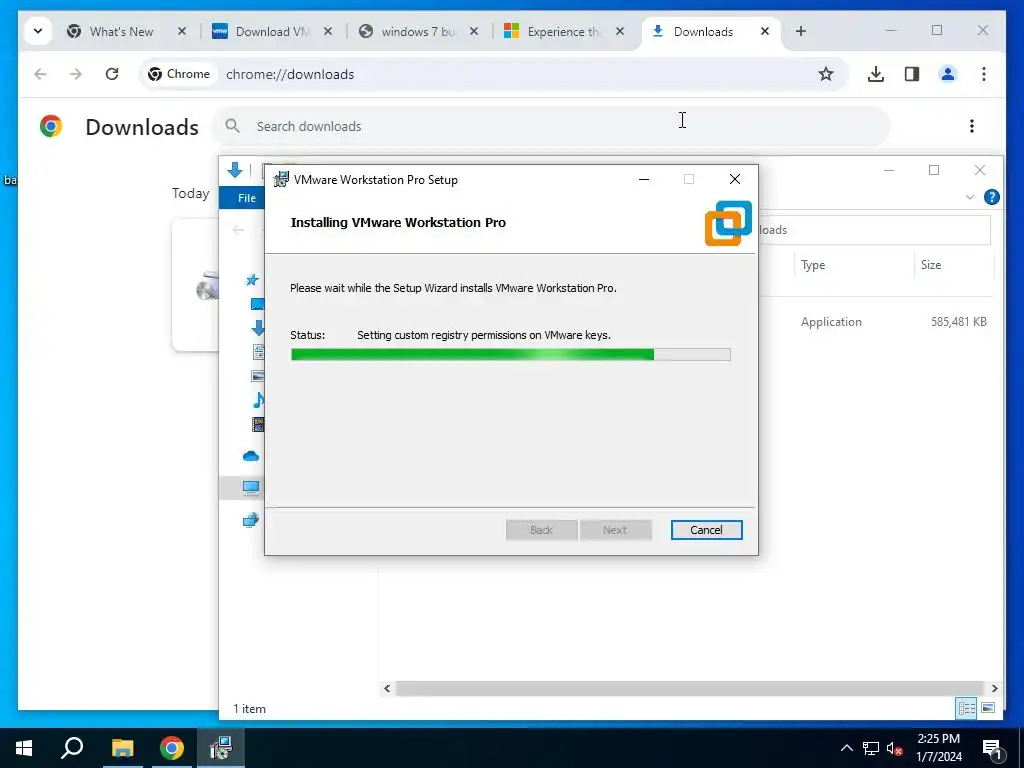Screen dimensions: 1024x768
Task: Switch to the What's New tab
Action: pyautogui.click(x=121, y=31)
